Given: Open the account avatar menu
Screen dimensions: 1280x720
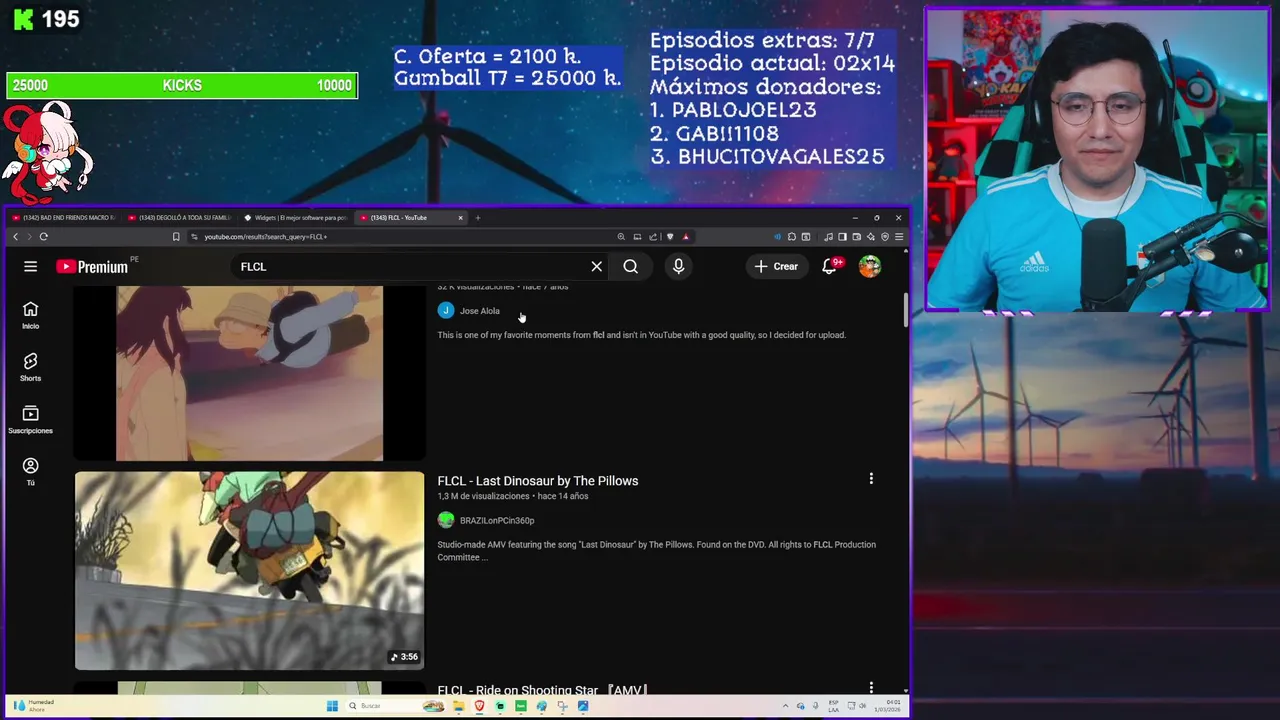Looking at the screenshot, I should click(870, 267).
